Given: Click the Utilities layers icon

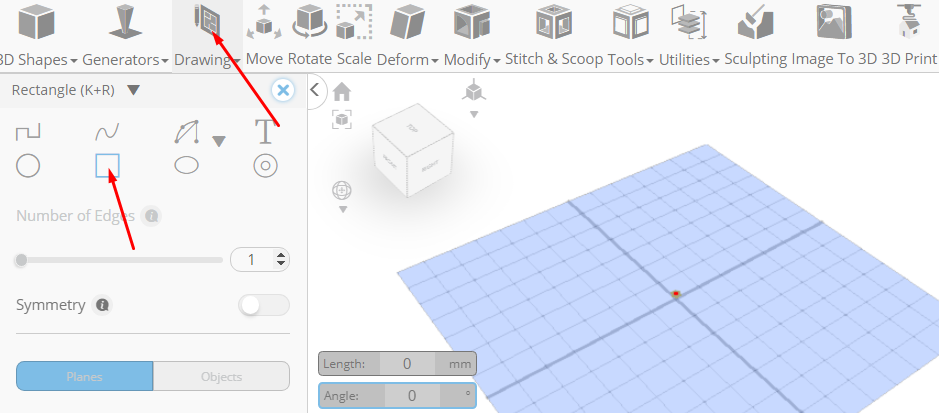Looking at the screenshot, I should click(689, 23).
